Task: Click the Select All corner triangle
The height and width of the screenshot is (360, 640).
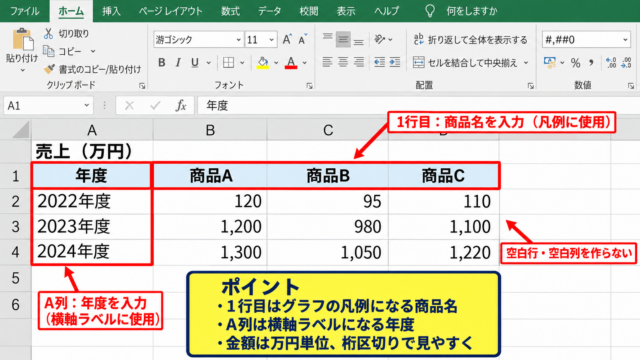Action: point(21,130)
